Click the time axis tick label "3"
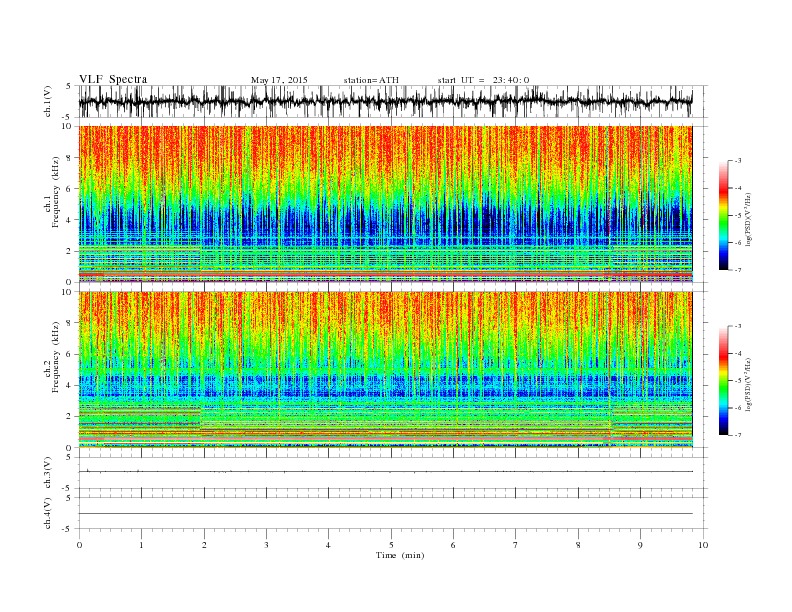 [x=266, y=545]
